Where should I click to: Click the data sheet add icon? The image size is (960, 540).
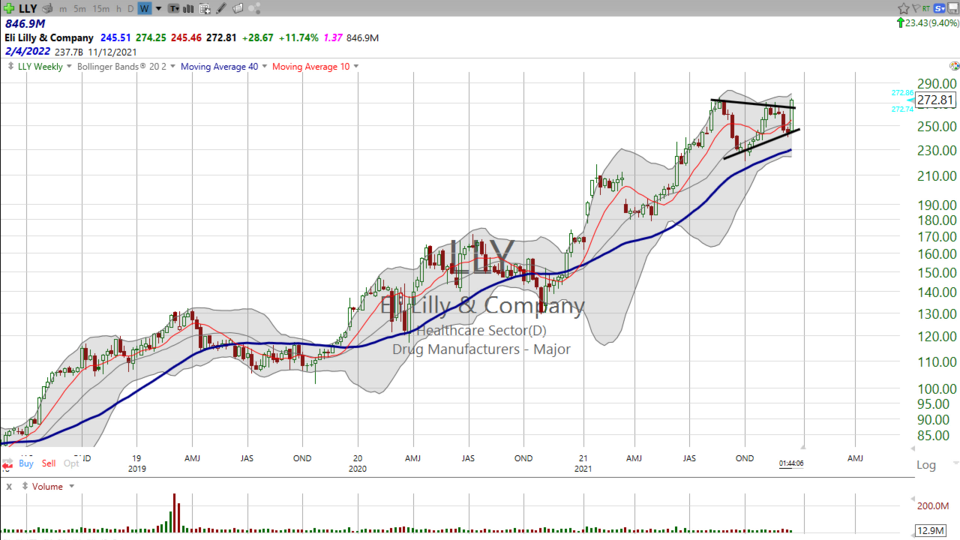pos(205,9)
